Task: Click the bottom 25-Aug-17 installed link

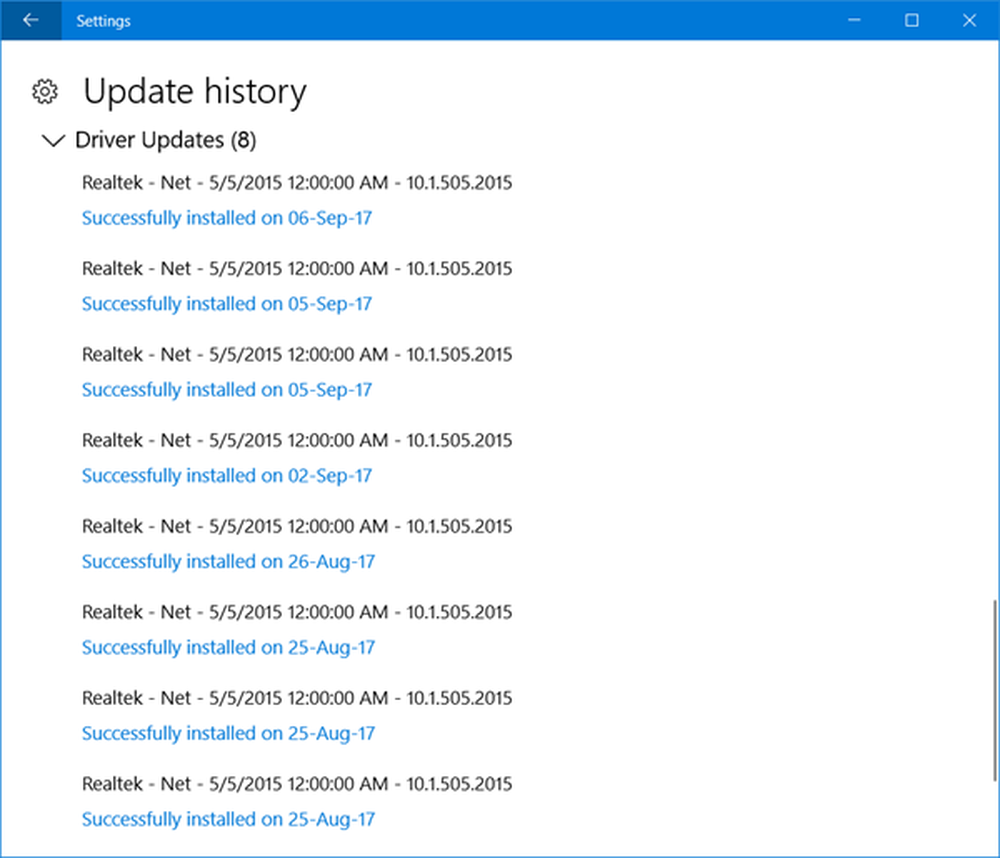Action: coord(228,819)
